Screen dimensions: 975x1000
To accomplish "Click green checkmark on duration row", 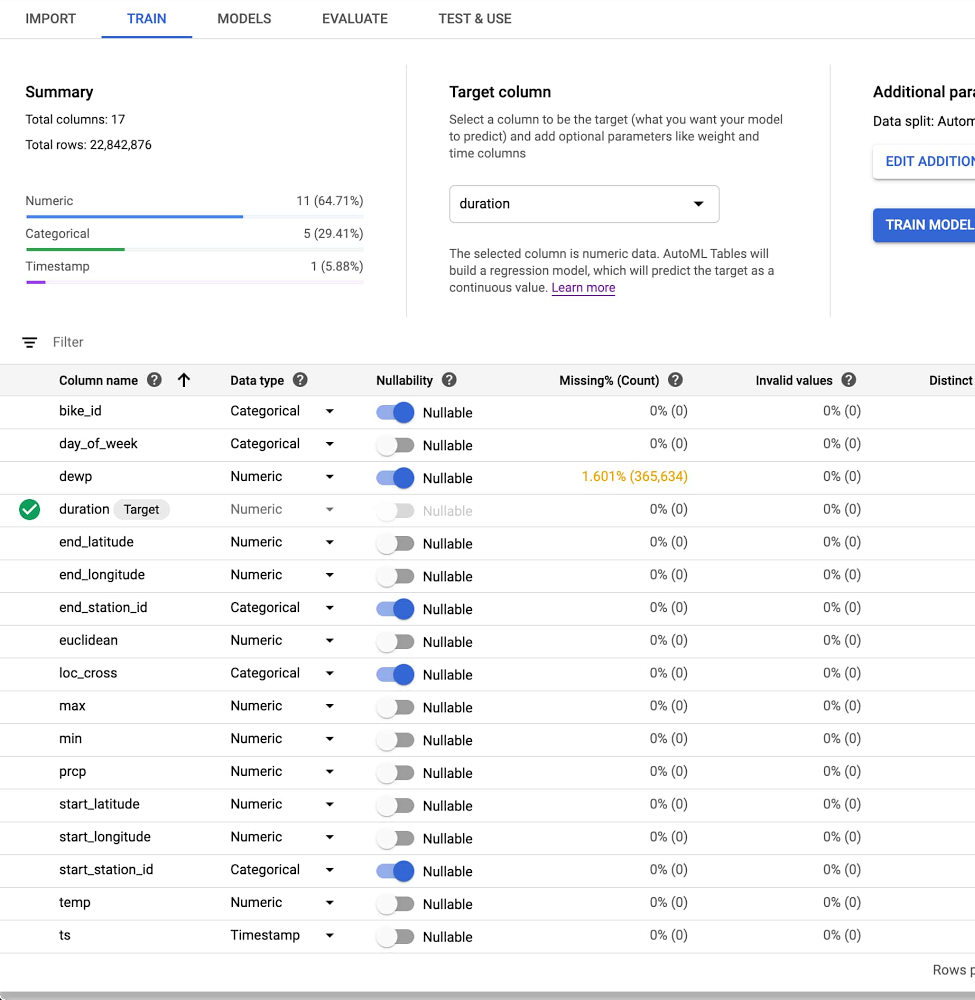I will click(29, 510).
